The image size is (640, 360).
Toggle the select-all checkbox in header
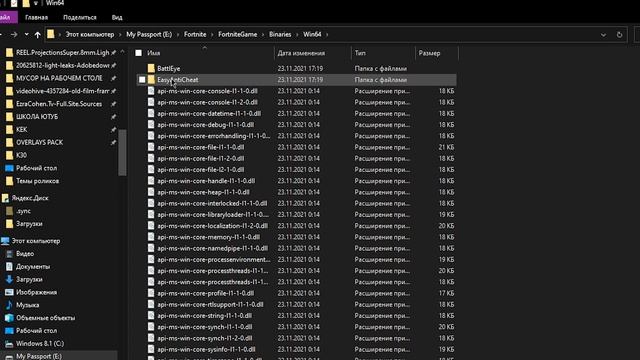pos(139,53)
